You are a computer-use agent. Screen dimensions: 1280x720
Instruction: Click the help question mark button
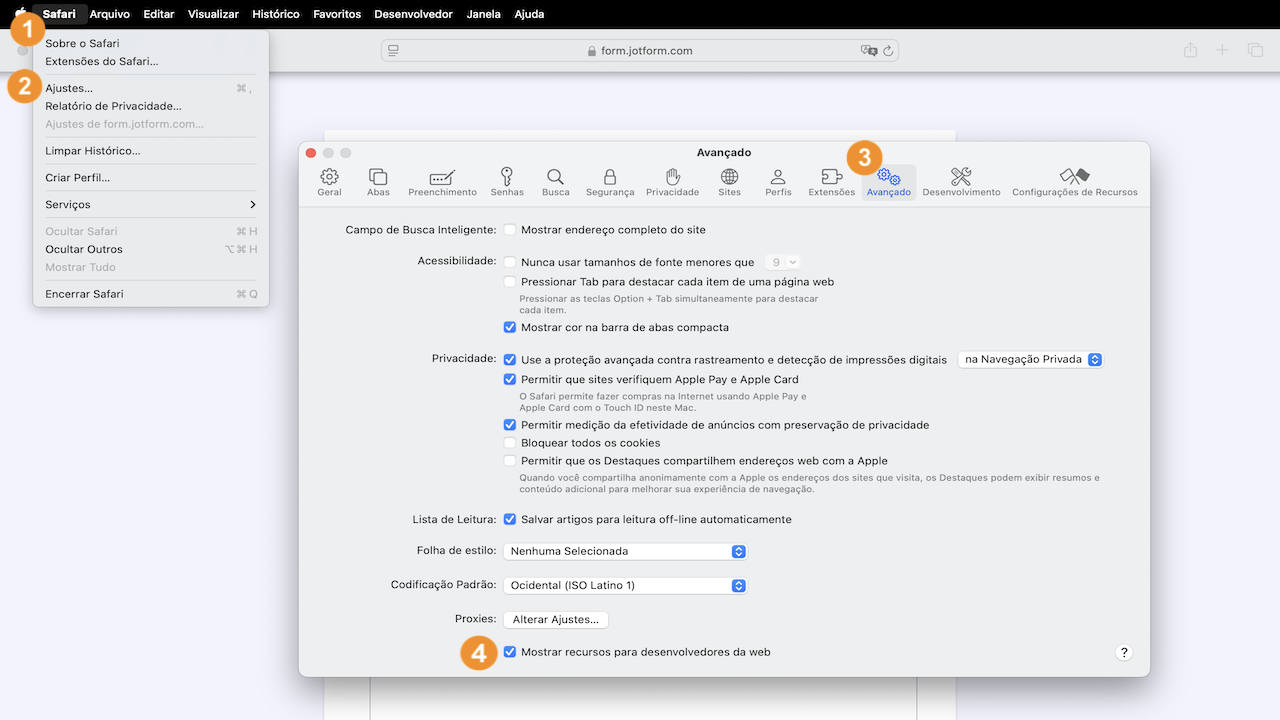(x=1124, y=652)
